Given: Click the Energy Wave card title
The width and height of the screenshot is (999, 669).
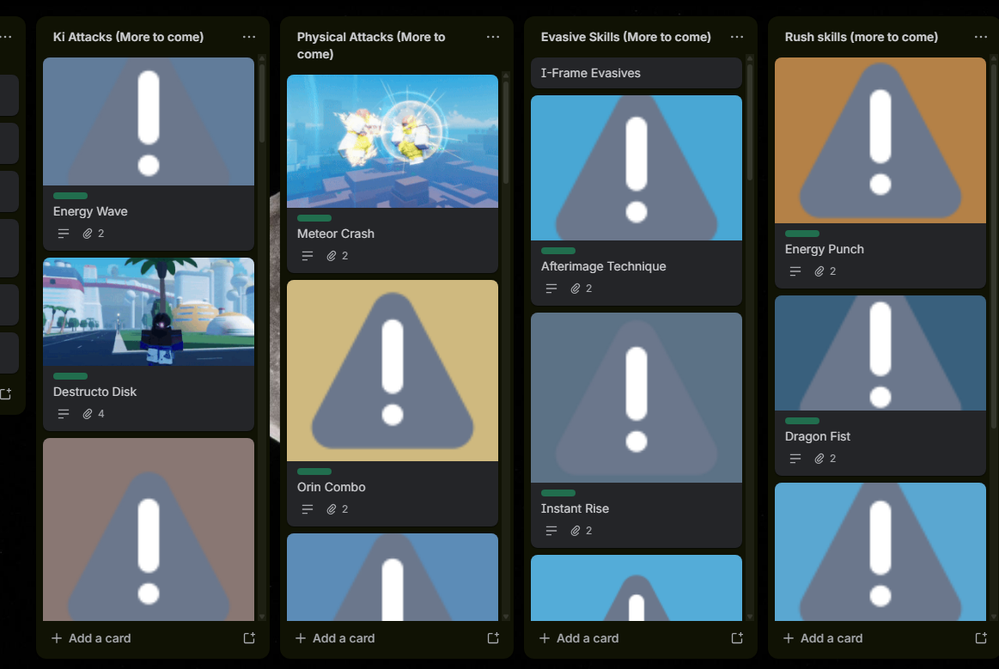Looking at the screenshot, I should tap(90, 212).
